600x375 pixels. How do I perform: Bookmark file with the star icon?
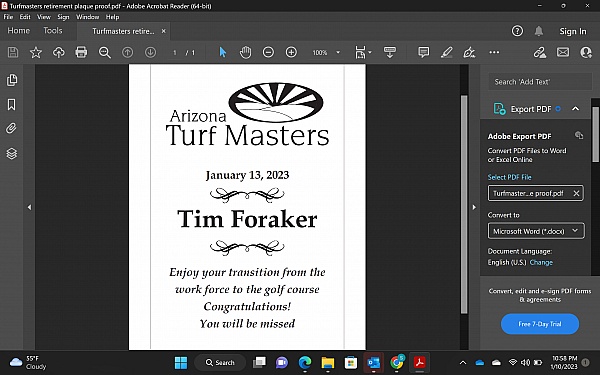[x=36, y=52]
